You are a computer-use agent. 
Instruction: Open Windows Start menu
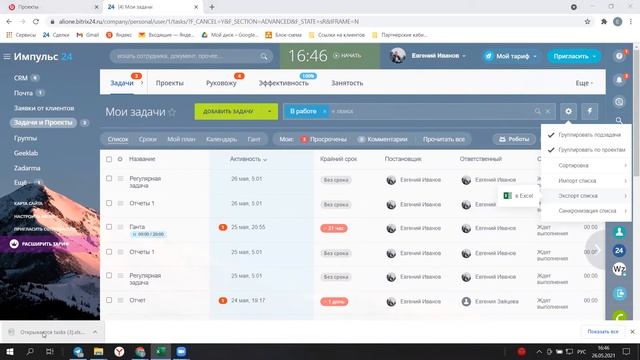pyautogui.click(x=10, y=351)
